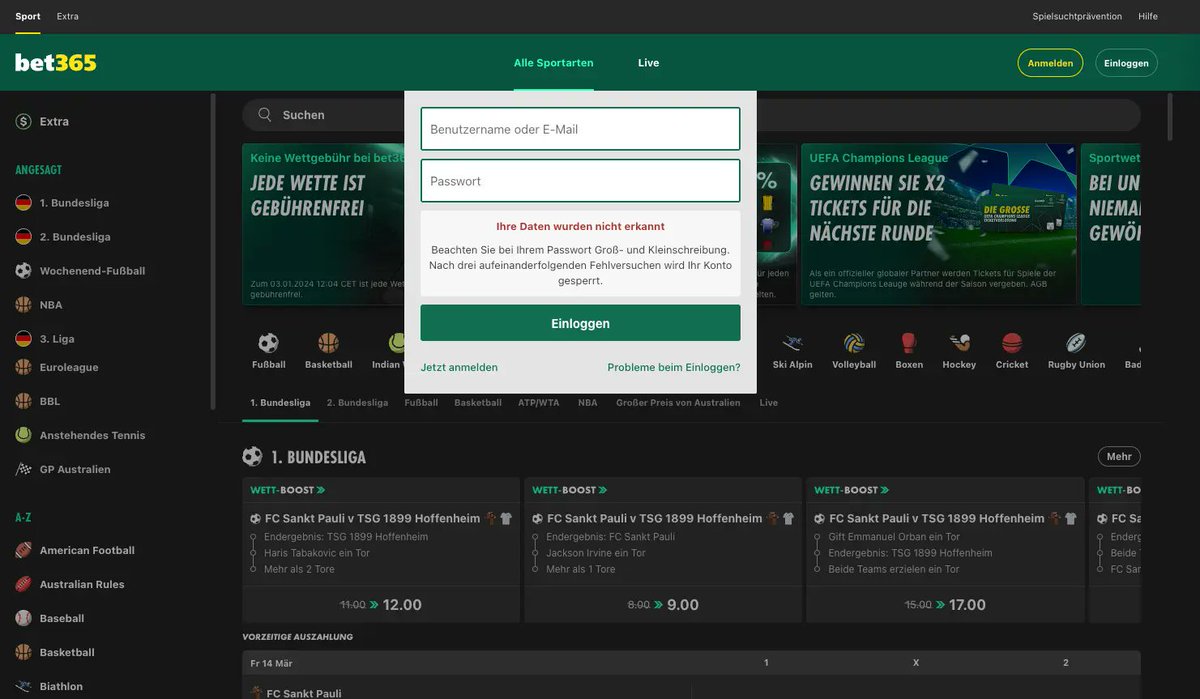Click Basketball icon in A-Z sidebar list
Viewport: 1200px width, 699px height.
coord(23,652)
